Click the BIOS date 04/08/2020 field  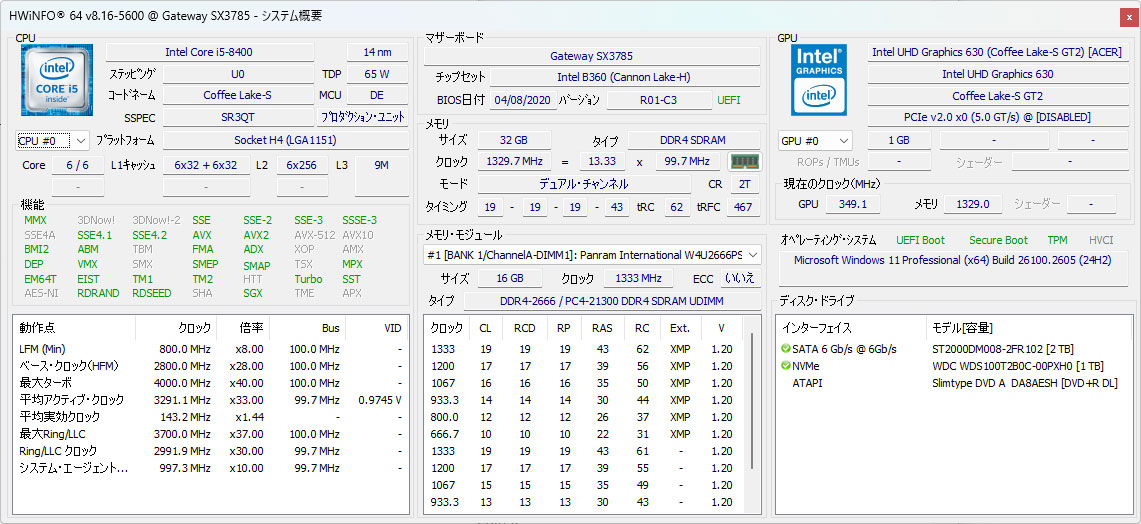point(524,100)
